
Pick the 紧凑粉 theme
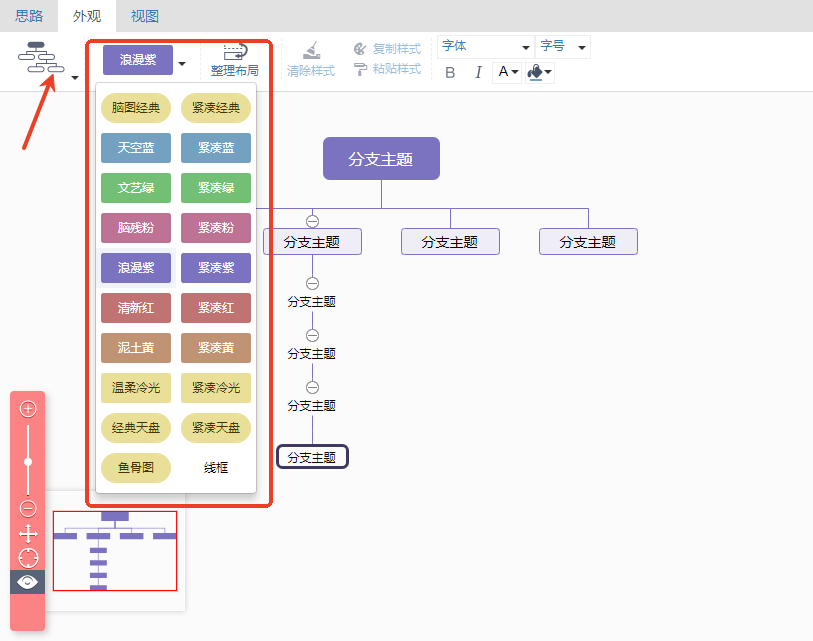(x=216, y=228)
